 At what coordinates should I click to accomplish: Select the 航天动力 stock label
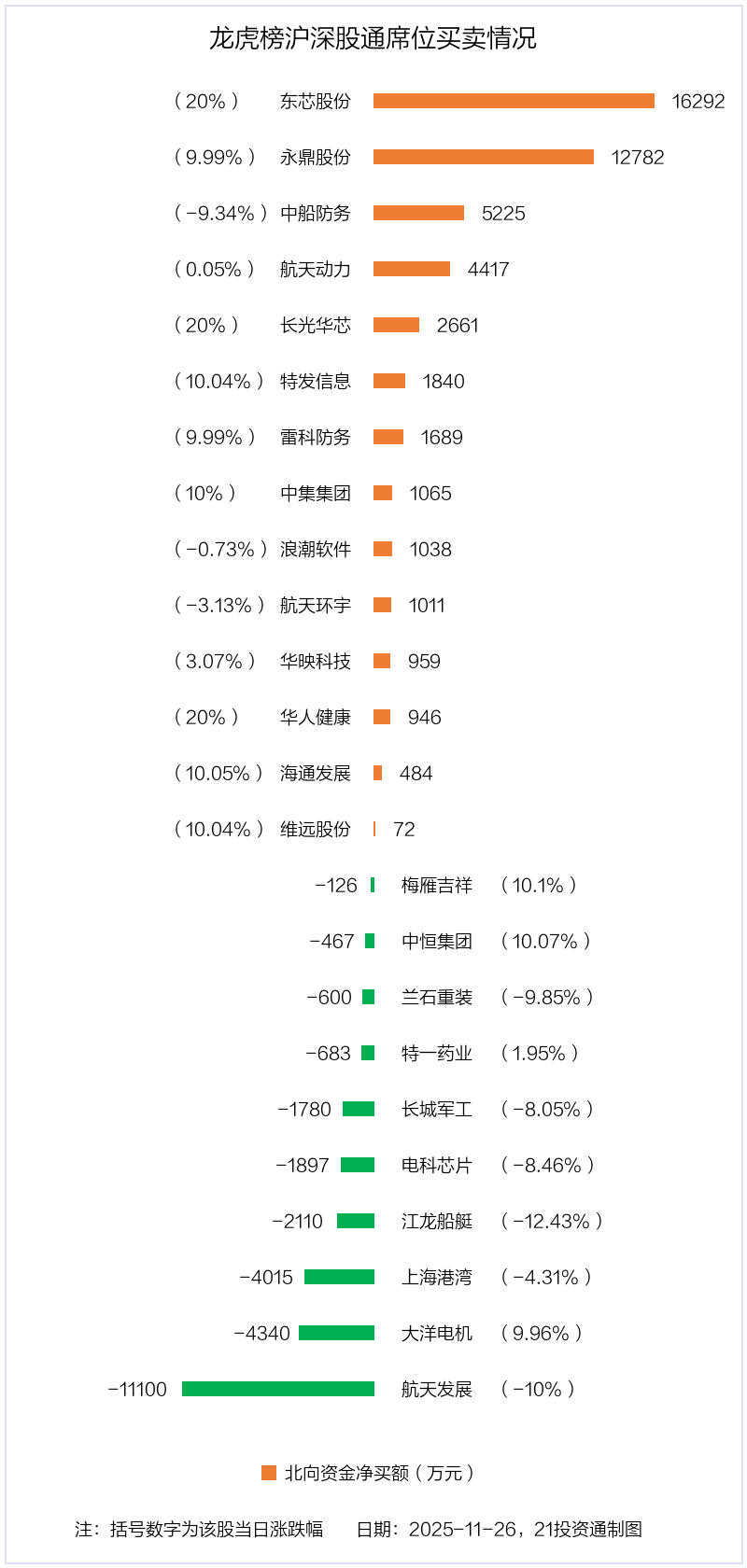click(x=316, y=270)
